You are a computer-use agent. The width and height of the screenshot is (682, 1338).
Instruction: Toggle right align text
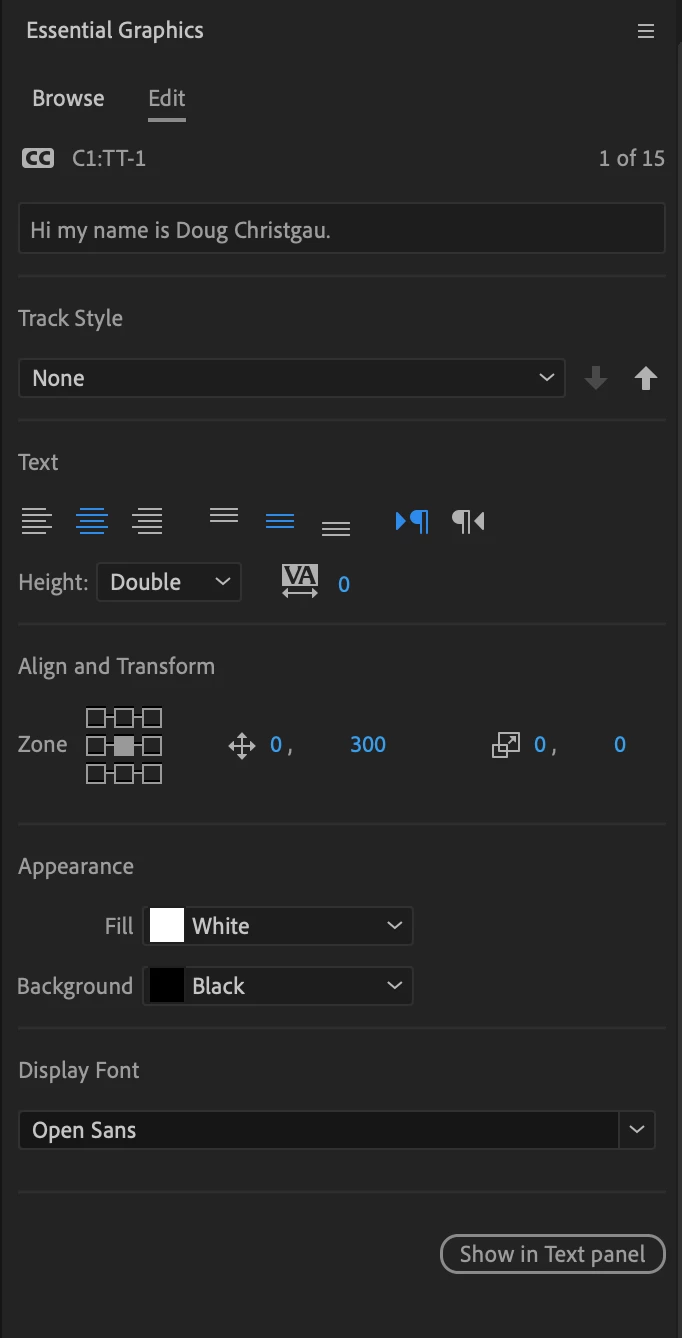click(148, 521)
